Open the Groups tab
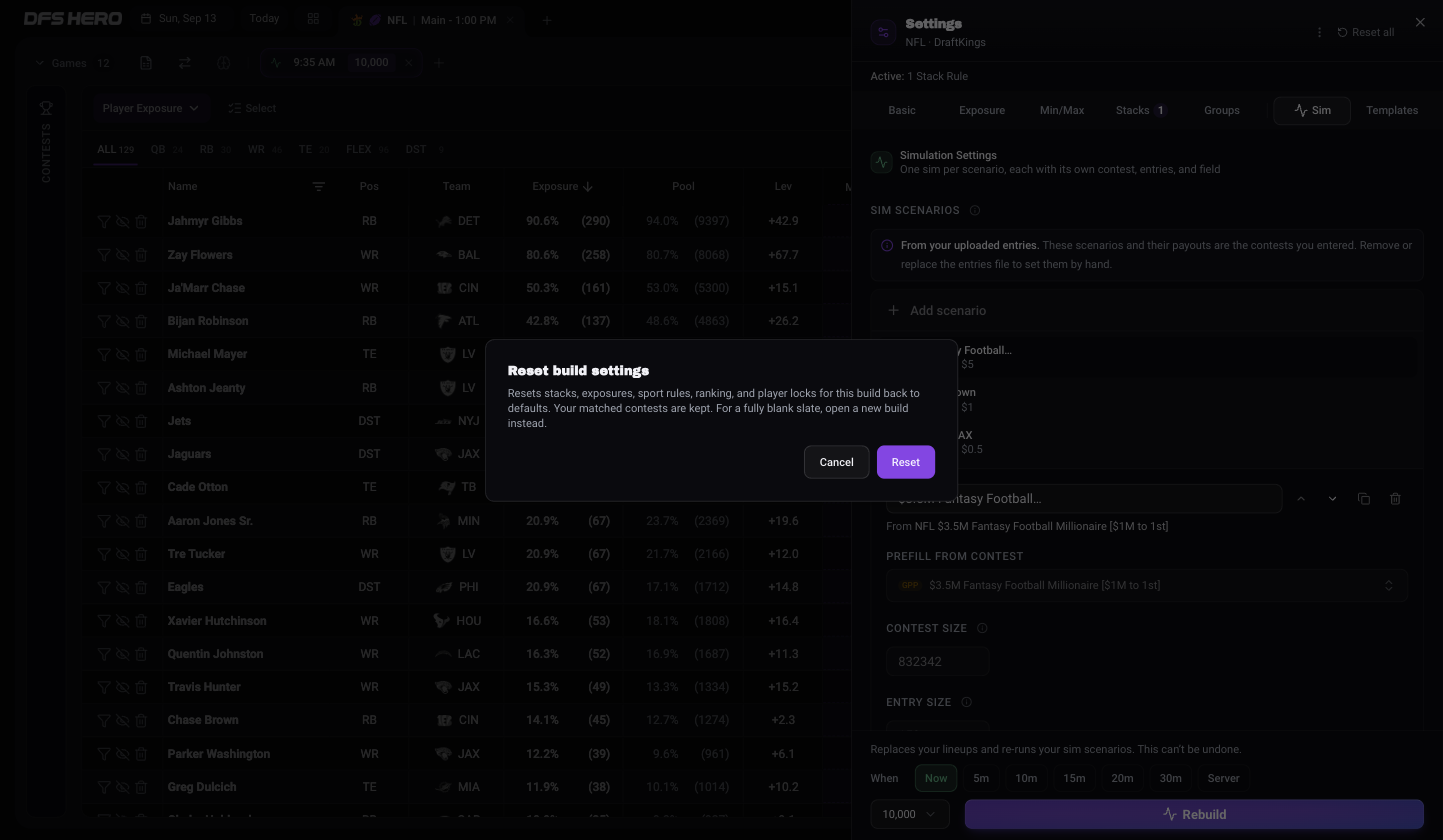The image size is (1443, 840). tap(1222, 110)
